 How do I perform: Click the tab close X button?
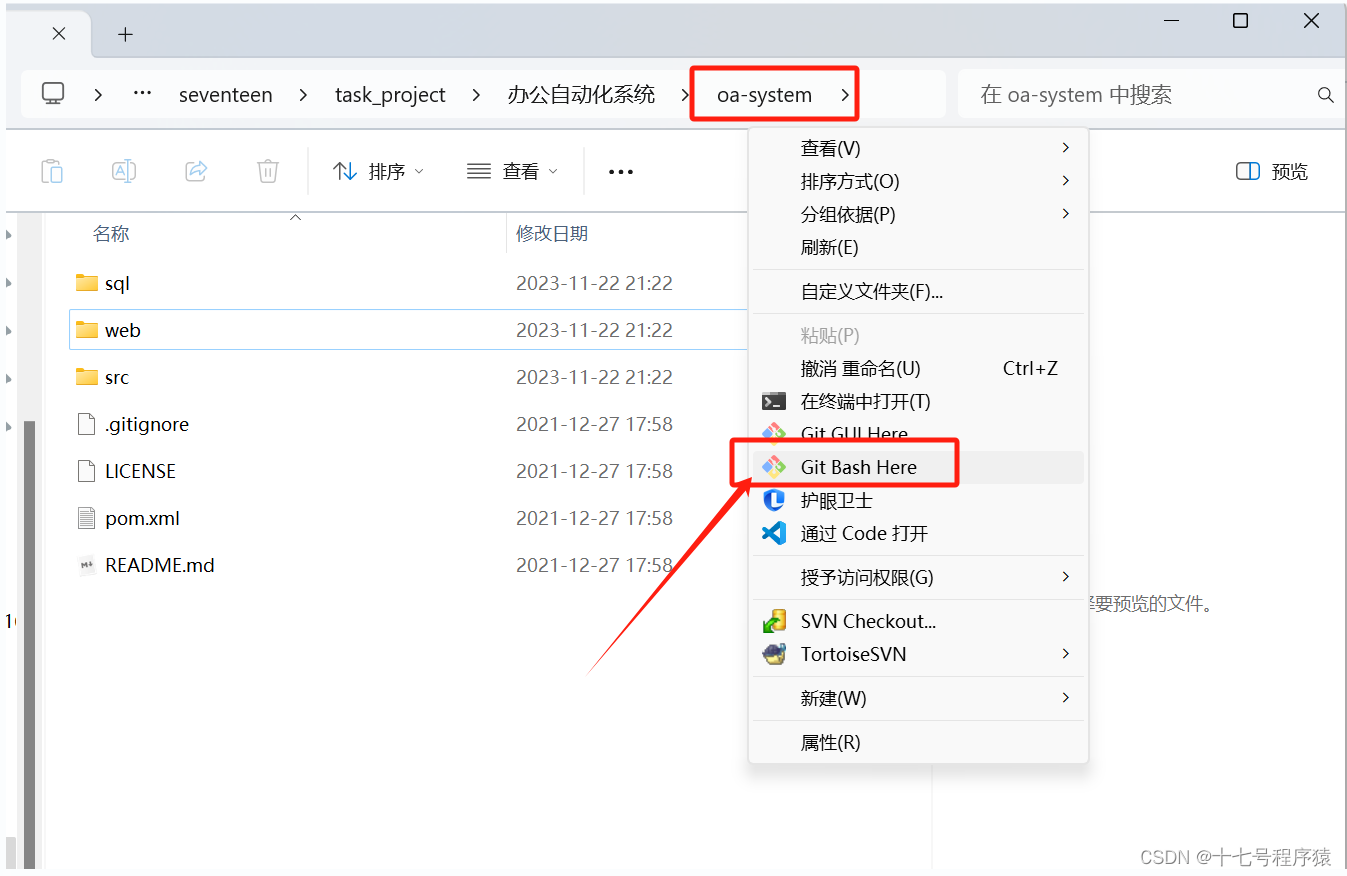59,33
